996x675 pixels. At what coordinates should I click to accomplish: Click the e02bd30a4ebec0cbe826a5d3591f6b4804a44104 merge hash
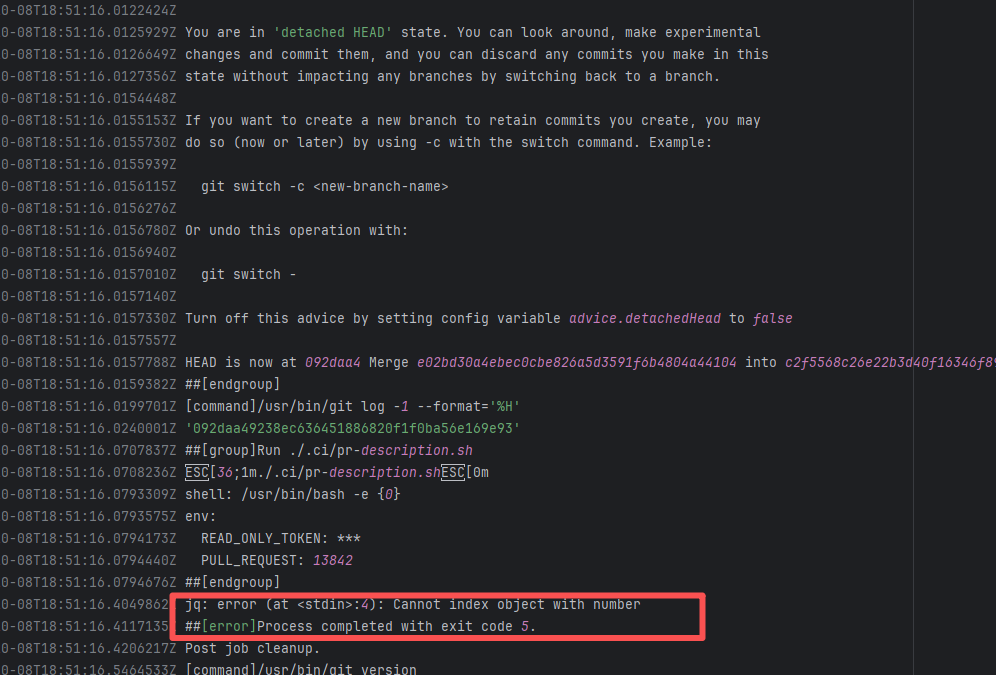click(x=576, y=362)
